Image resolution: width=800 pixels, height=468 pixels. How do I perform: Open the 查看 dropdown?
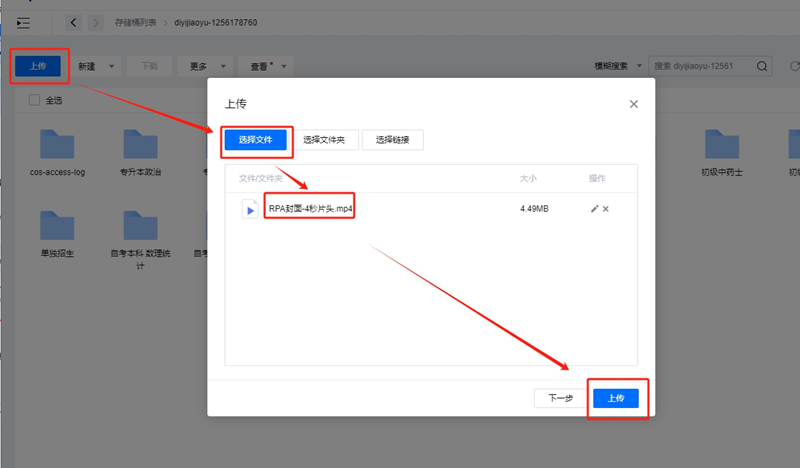[x=268, y=66]
